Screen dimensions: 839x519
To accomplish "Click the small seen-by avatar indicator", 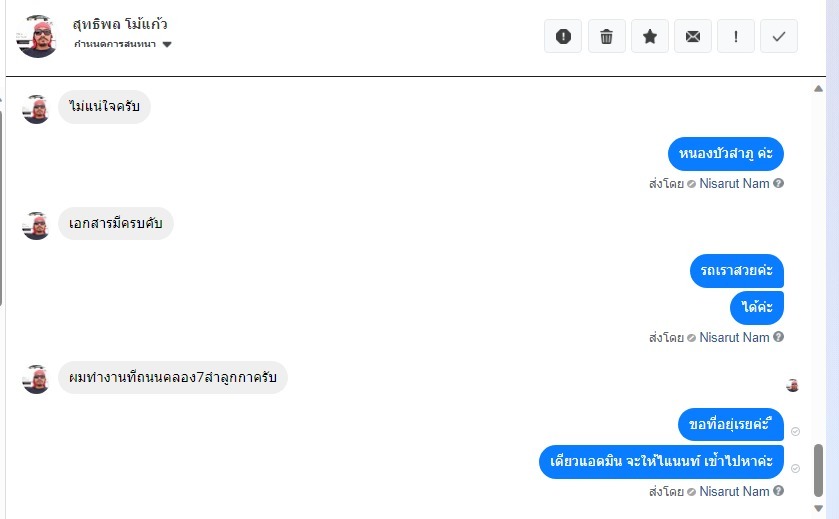I will tap(792, 385).
